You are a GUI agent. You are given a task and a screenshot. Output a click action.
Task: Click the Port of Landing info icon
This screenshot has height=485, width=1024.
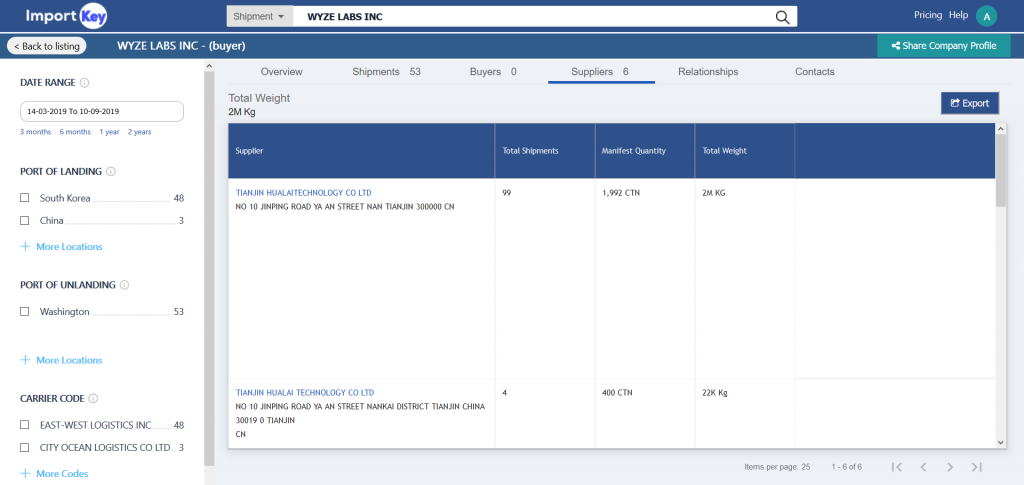click(111, 172)
